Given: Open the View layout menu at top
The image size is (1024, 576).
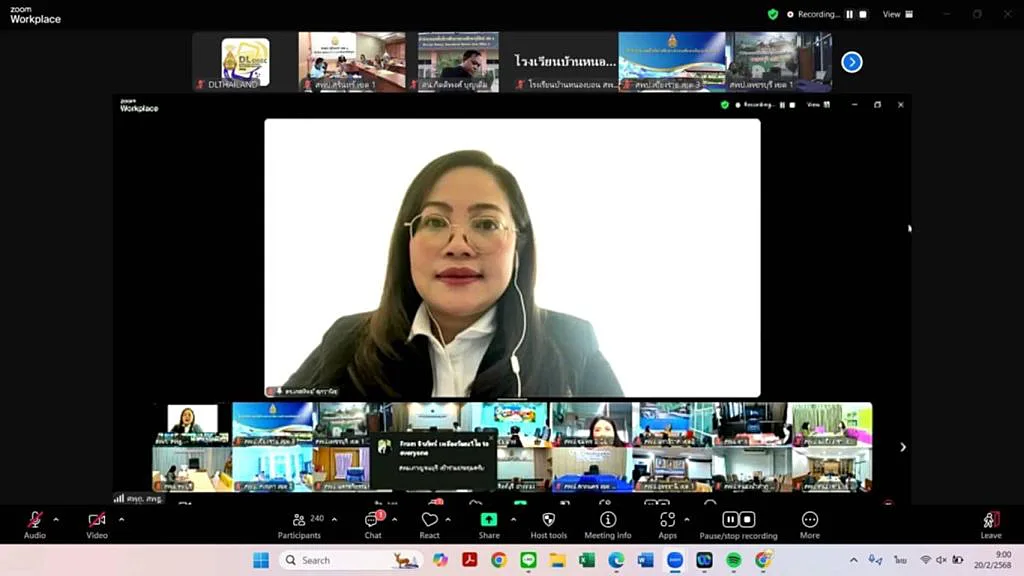Looking at the screenshot, I should pyautogui.click(x=898, y=14).
